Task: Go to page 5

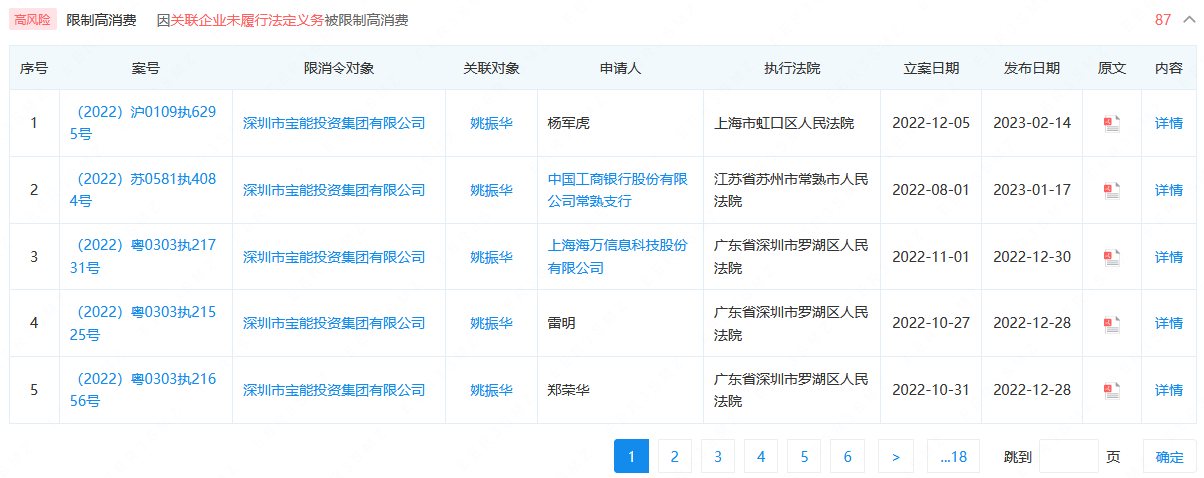Action: click(x=804, y=456)
